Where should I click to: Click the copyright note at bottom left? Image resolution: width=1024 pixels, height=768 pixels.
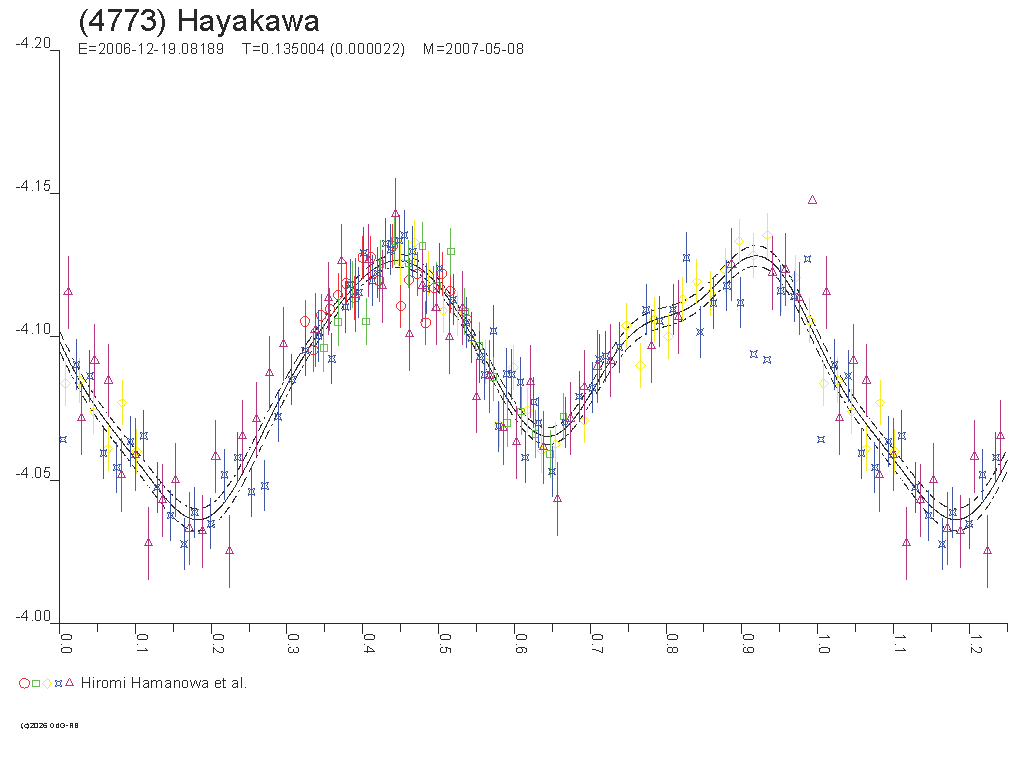[x=50, y=725]
